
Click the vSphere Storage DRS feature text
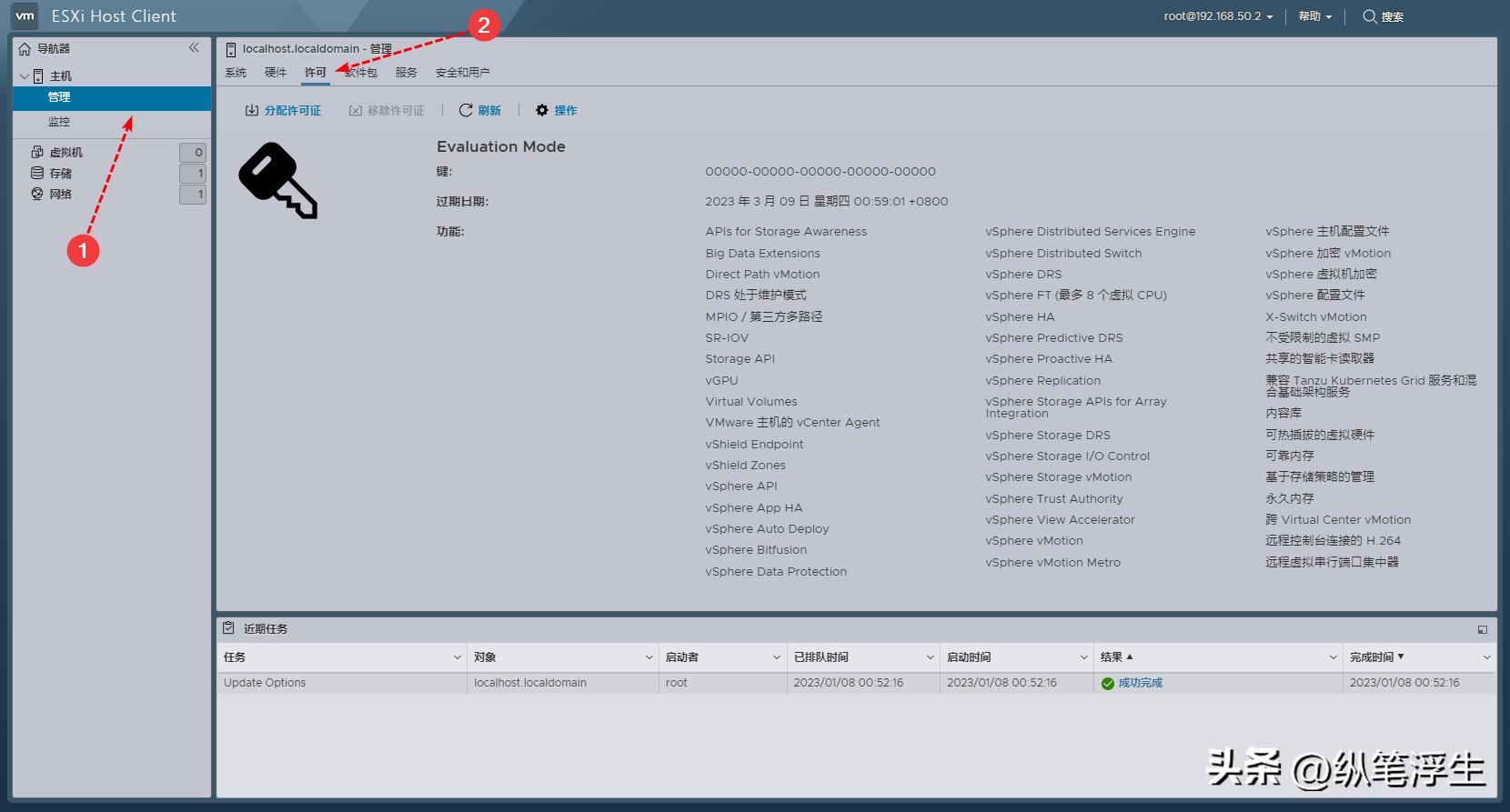[1048, 436]
